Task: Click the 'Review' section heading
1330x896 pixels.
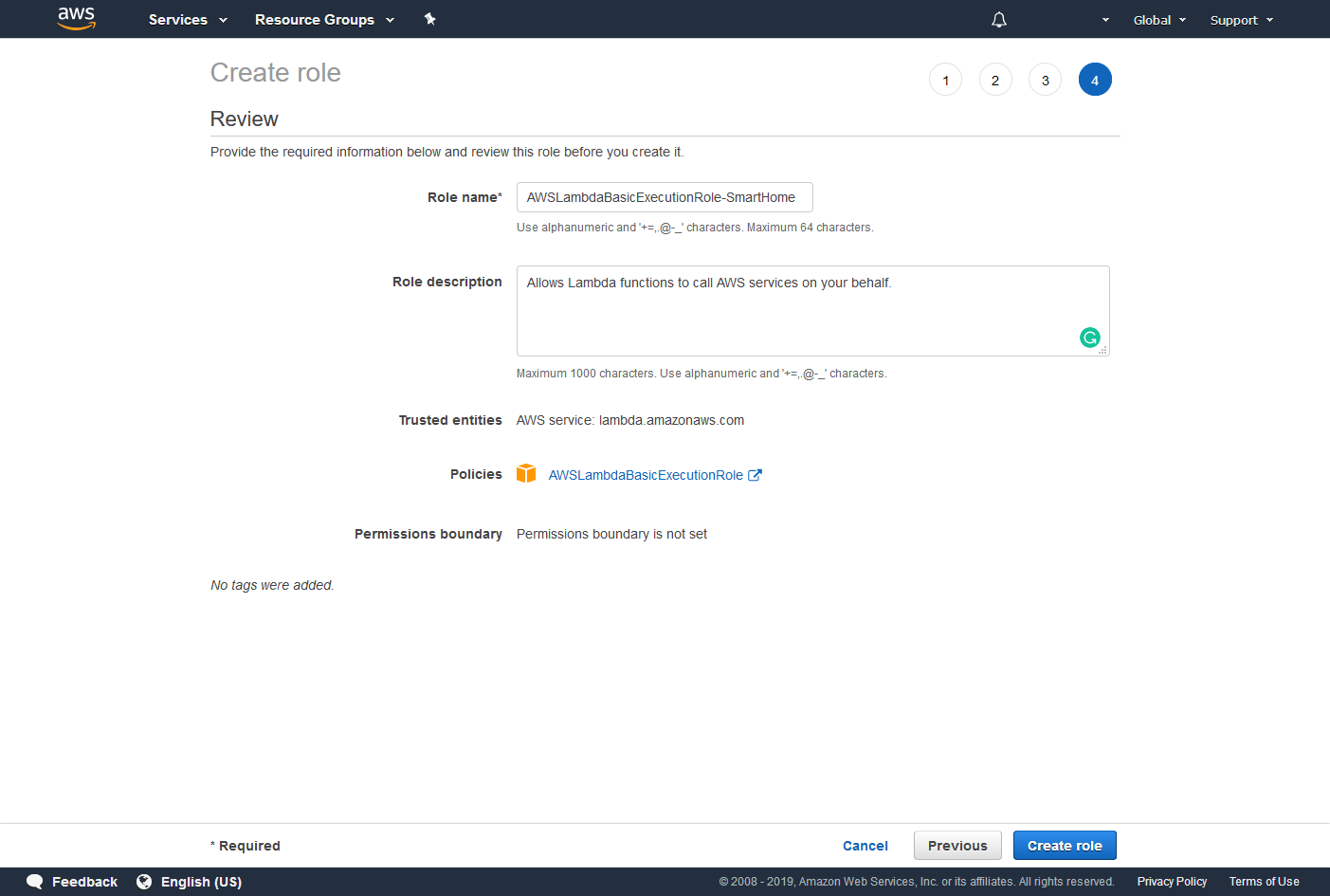Action: click(x=245, y=119)
